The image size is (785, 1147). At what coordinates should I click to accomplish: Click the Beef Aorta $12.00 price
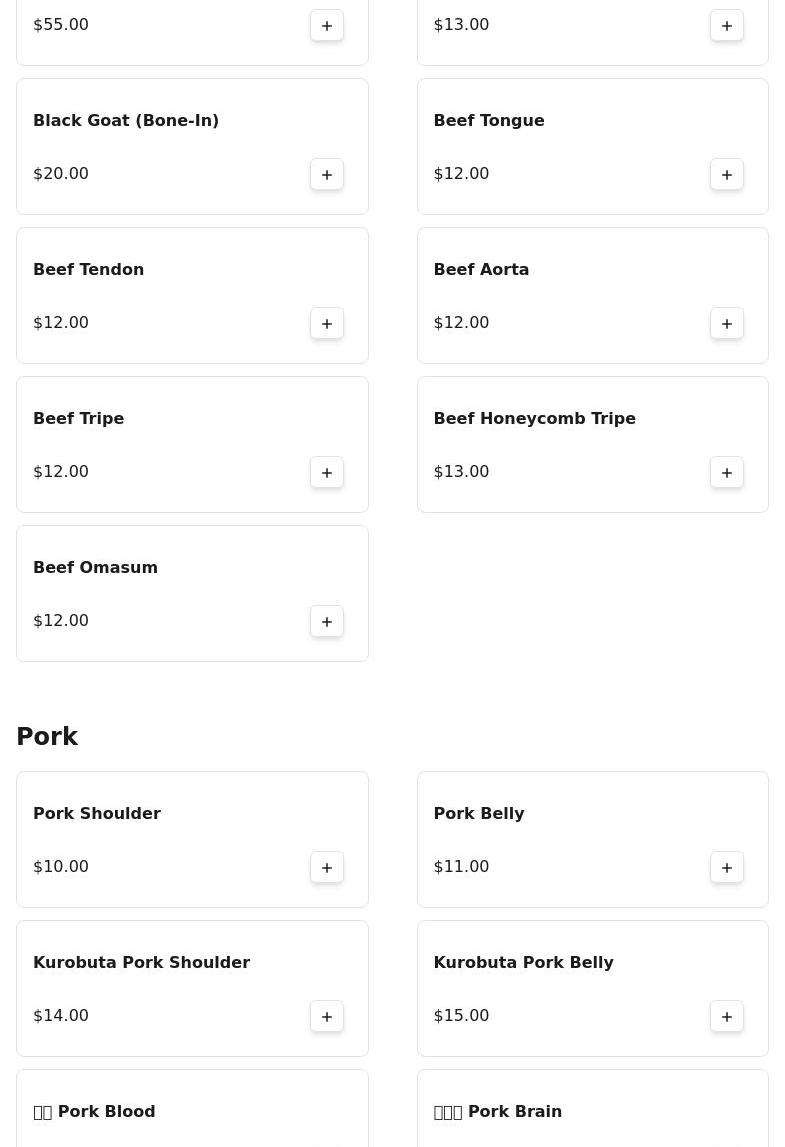(461, 322)
